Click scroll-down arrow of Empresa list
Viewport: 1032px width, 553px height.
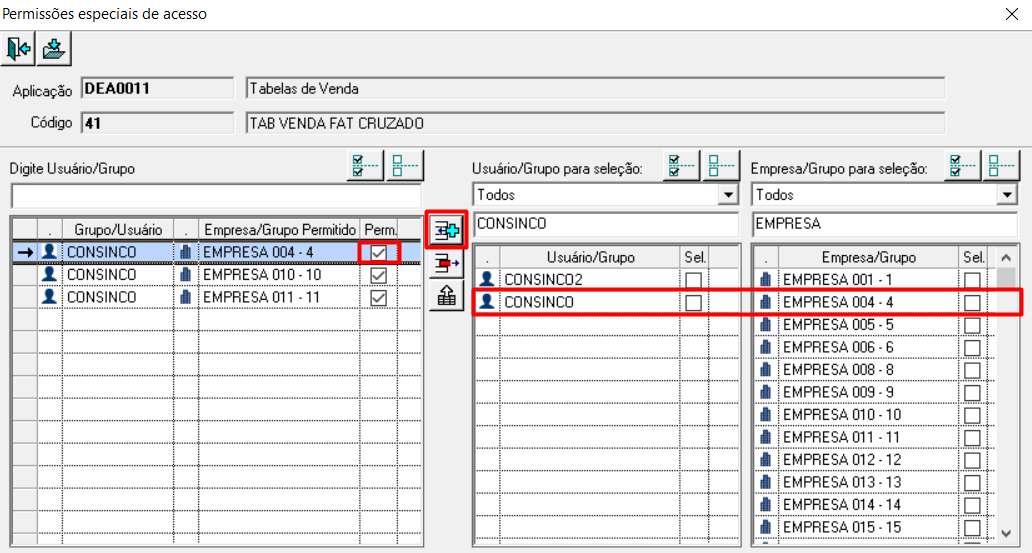[1006, 533]
